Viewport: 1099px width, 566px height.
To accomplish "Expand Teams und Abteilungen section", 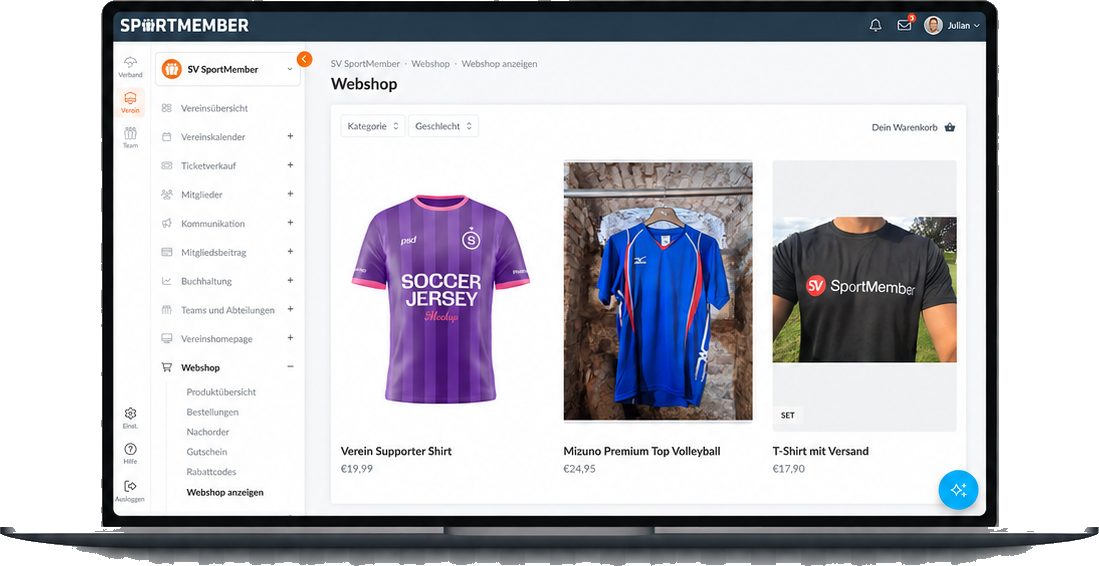I will point(290,309).
